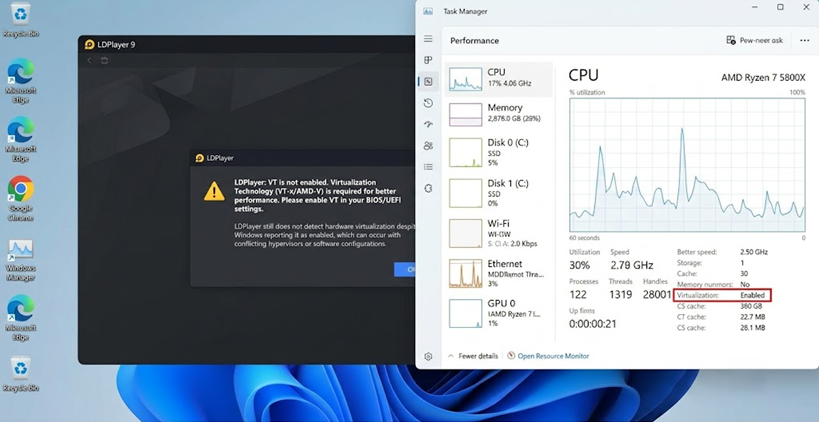This screenshot has width=819, height=422.
Task: Click the Task Manager window title text
Action: (x=465, y=11)
